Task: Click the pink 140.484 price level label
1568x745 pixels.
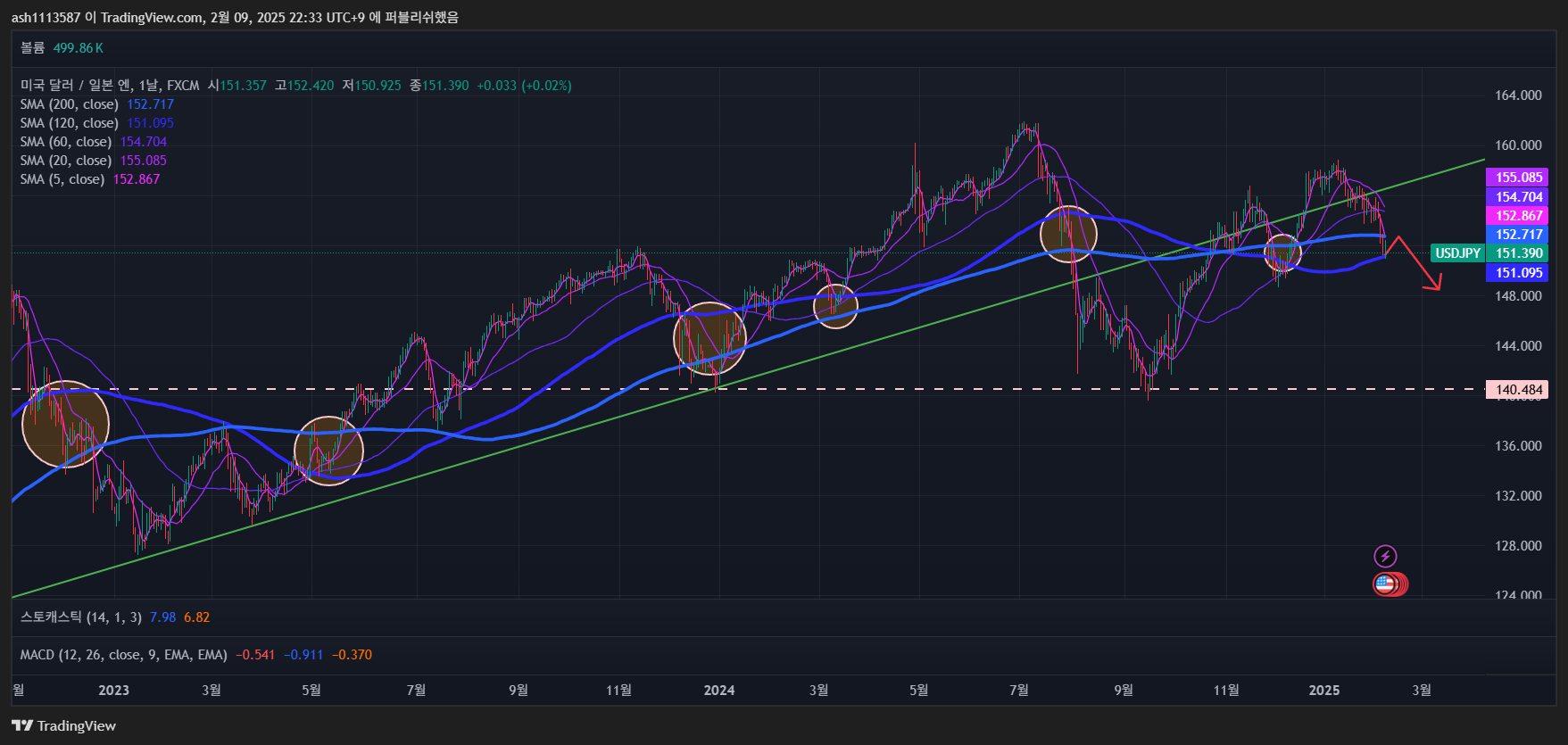Action: point(1518,390)
